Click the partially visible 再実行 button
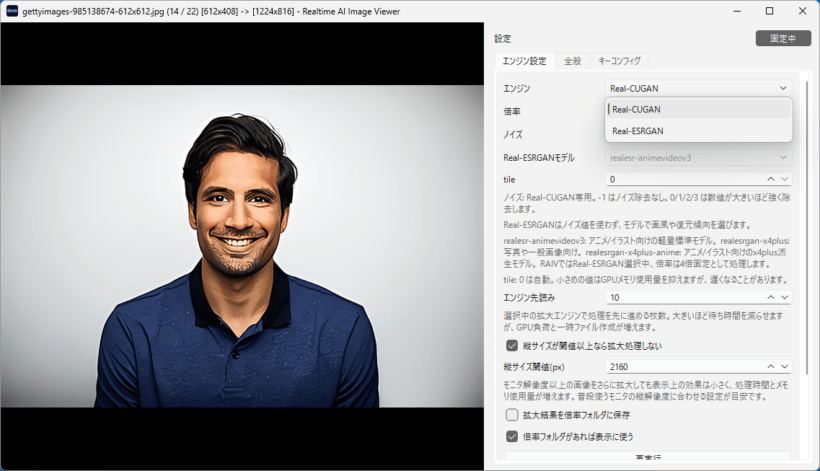Screen dimensions: 820x471 coord(648,456)
